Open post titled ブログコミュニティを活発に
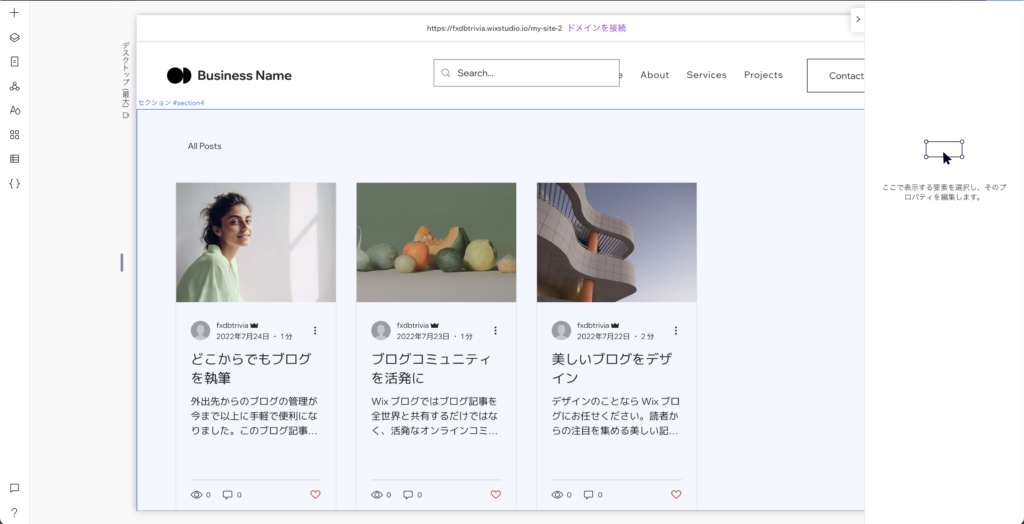 430,368
